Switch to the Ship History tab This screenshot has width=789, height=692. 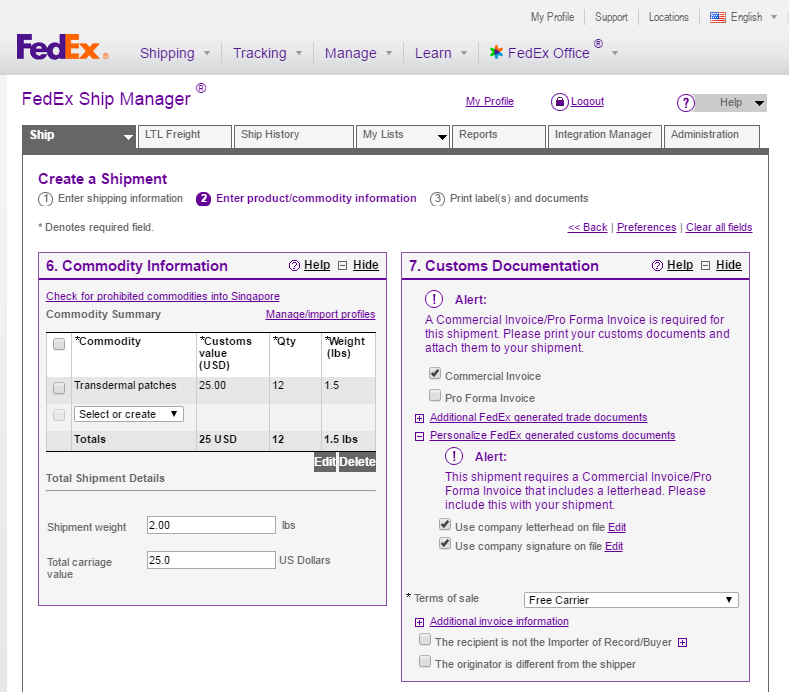(294, 136)
